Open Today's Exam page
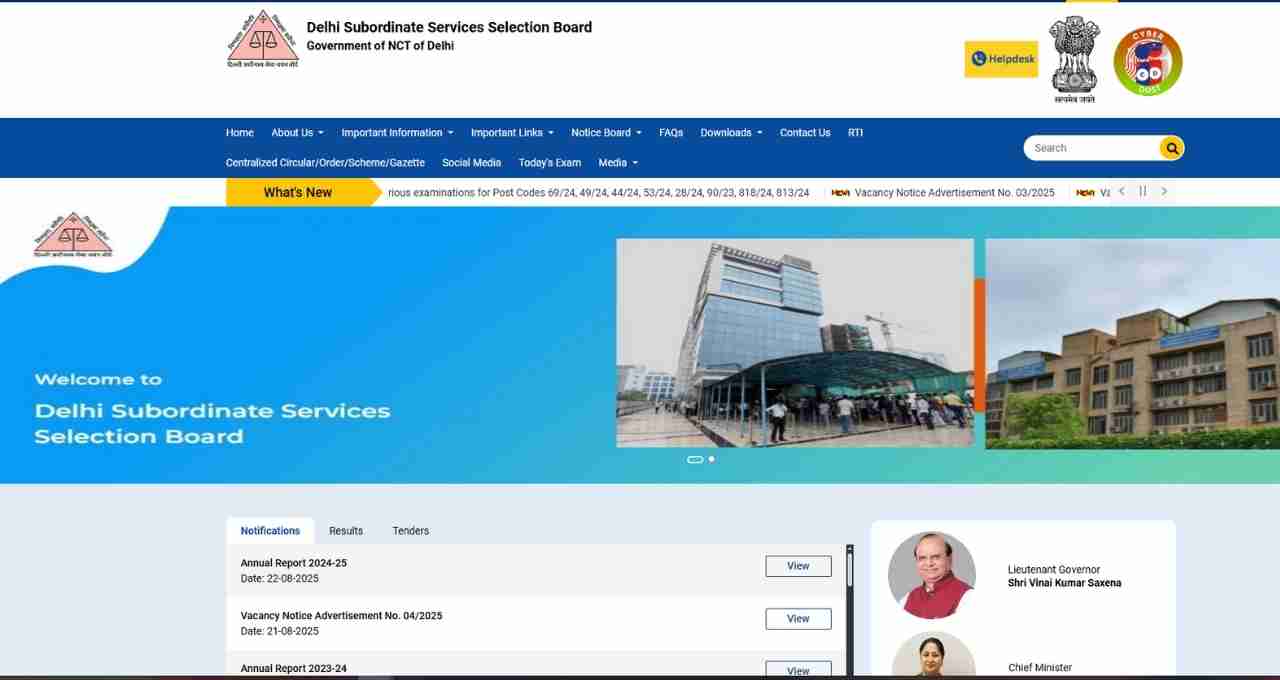The image size is (1280, 680). (x=549, y=162)
